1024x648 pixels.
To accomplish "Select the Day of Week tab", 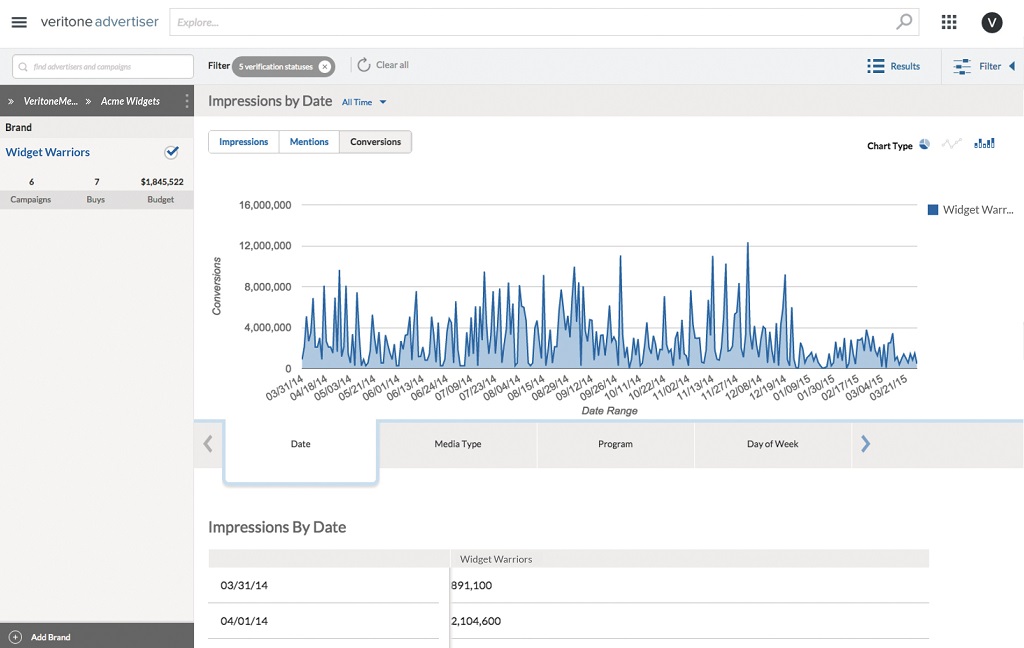I will [x=772, y=444].
